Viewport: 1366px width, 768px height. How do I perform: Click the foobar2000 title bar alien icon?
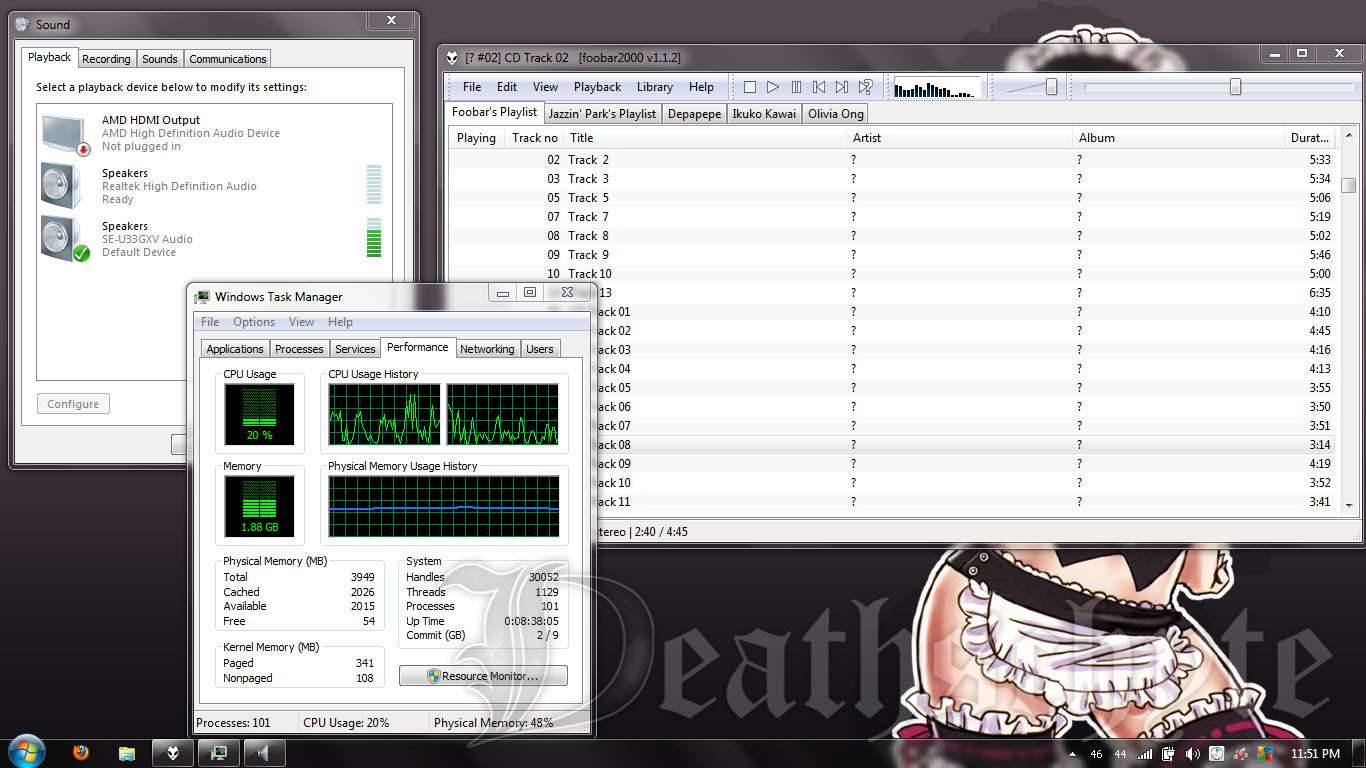pyautogui.click(x=453, y=58)
